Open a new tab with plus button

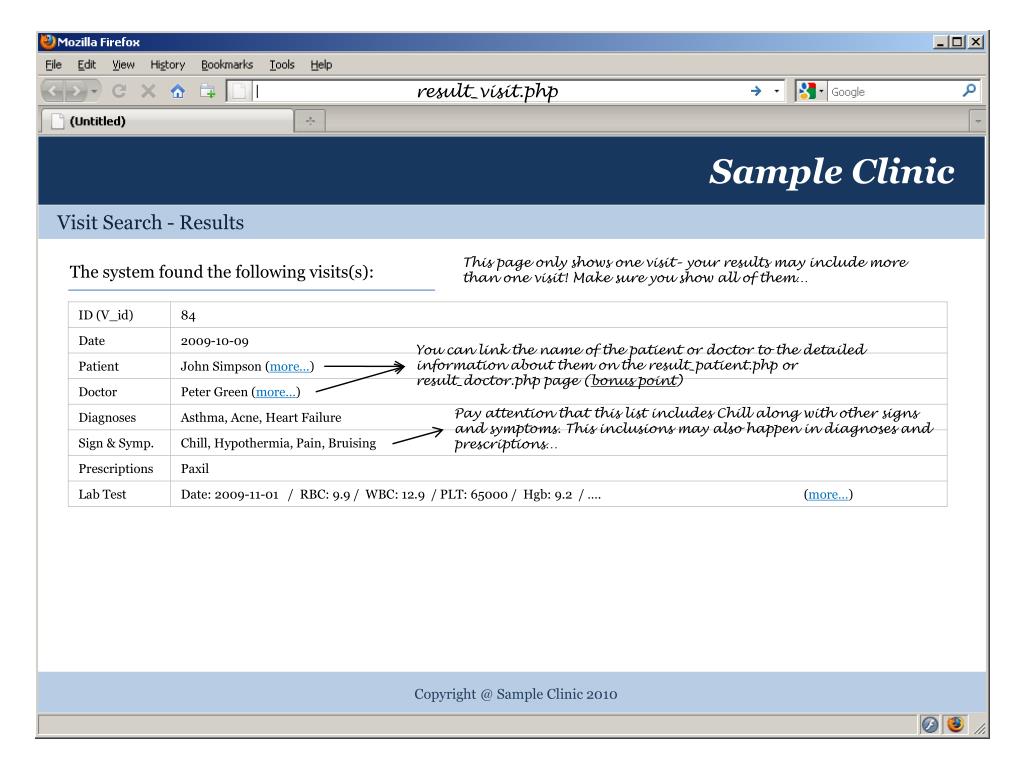click(310, 121)
